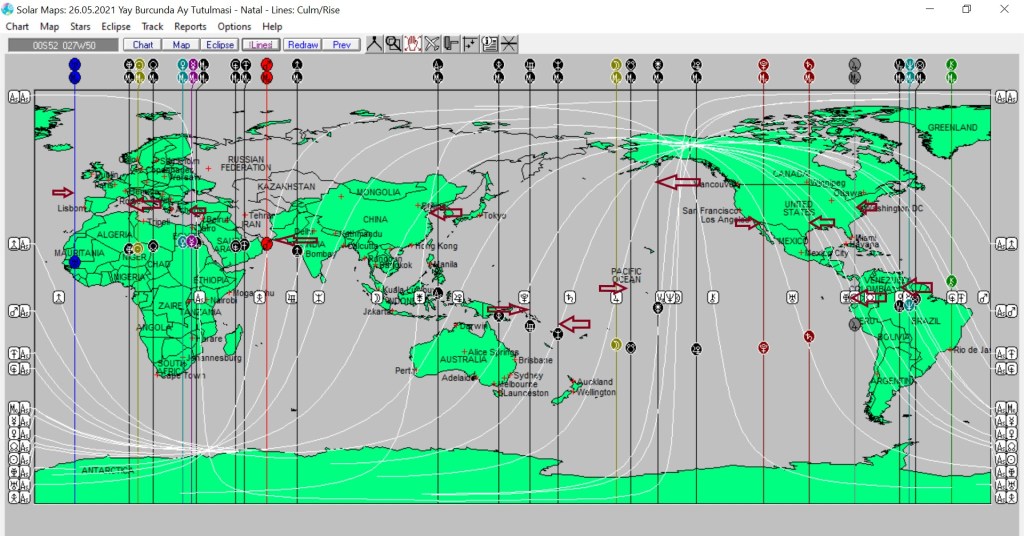
Task: Click the blue planet marker at top
Action: pyautogui.click(x=75, y=64)
